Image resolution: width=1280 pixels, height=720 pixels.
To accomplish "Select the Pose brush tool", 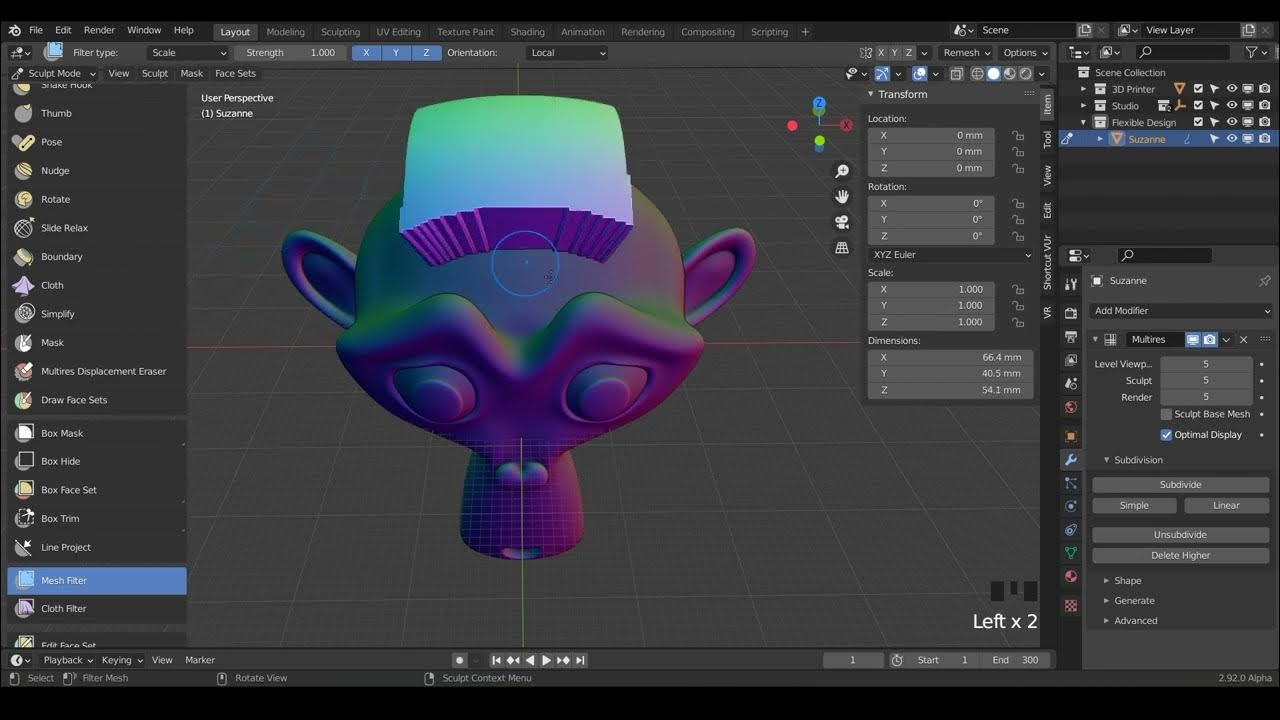I will click(97, 142).
